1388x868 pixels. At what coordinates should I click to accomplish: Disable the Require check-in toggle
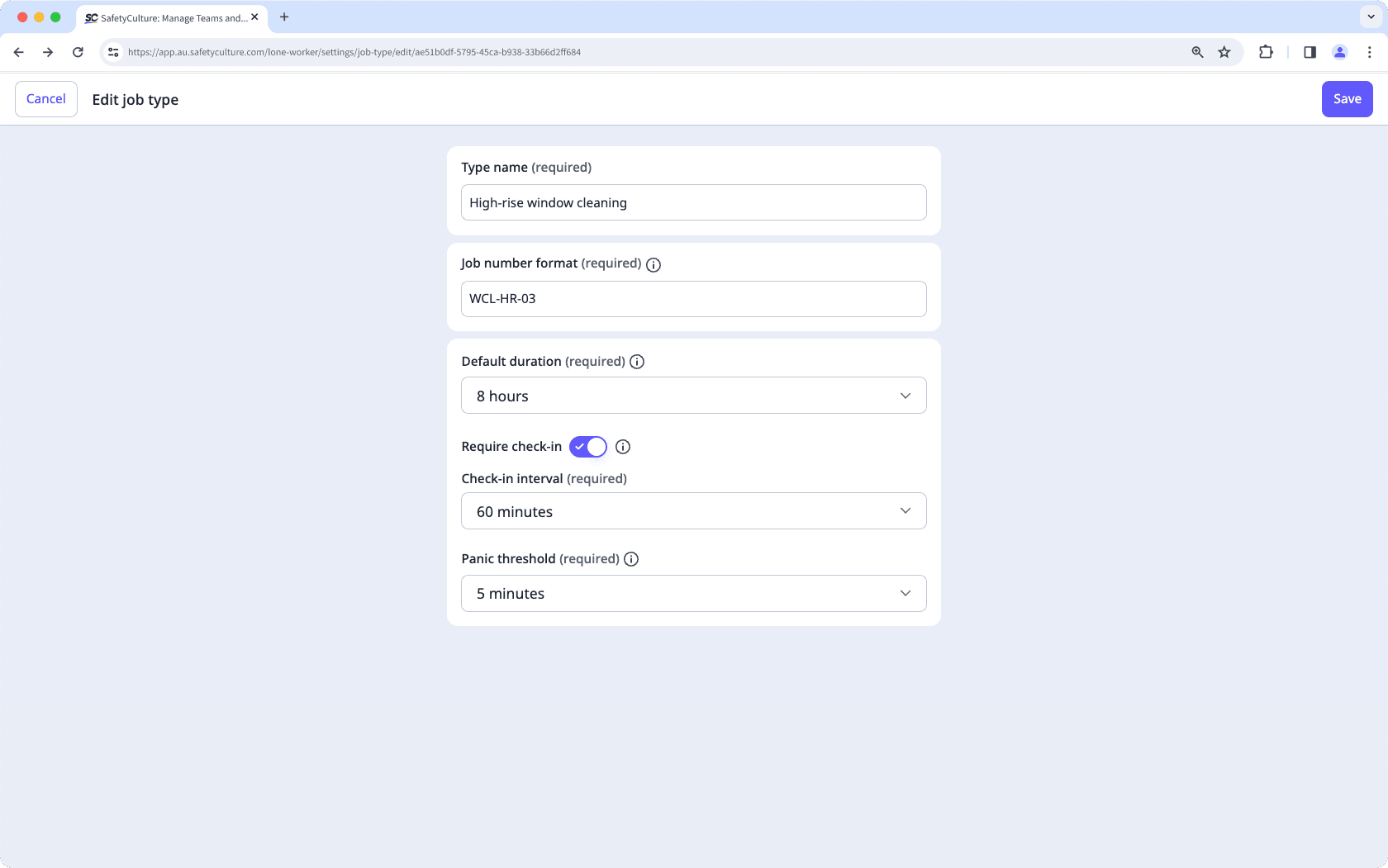(x=587, y=446)
